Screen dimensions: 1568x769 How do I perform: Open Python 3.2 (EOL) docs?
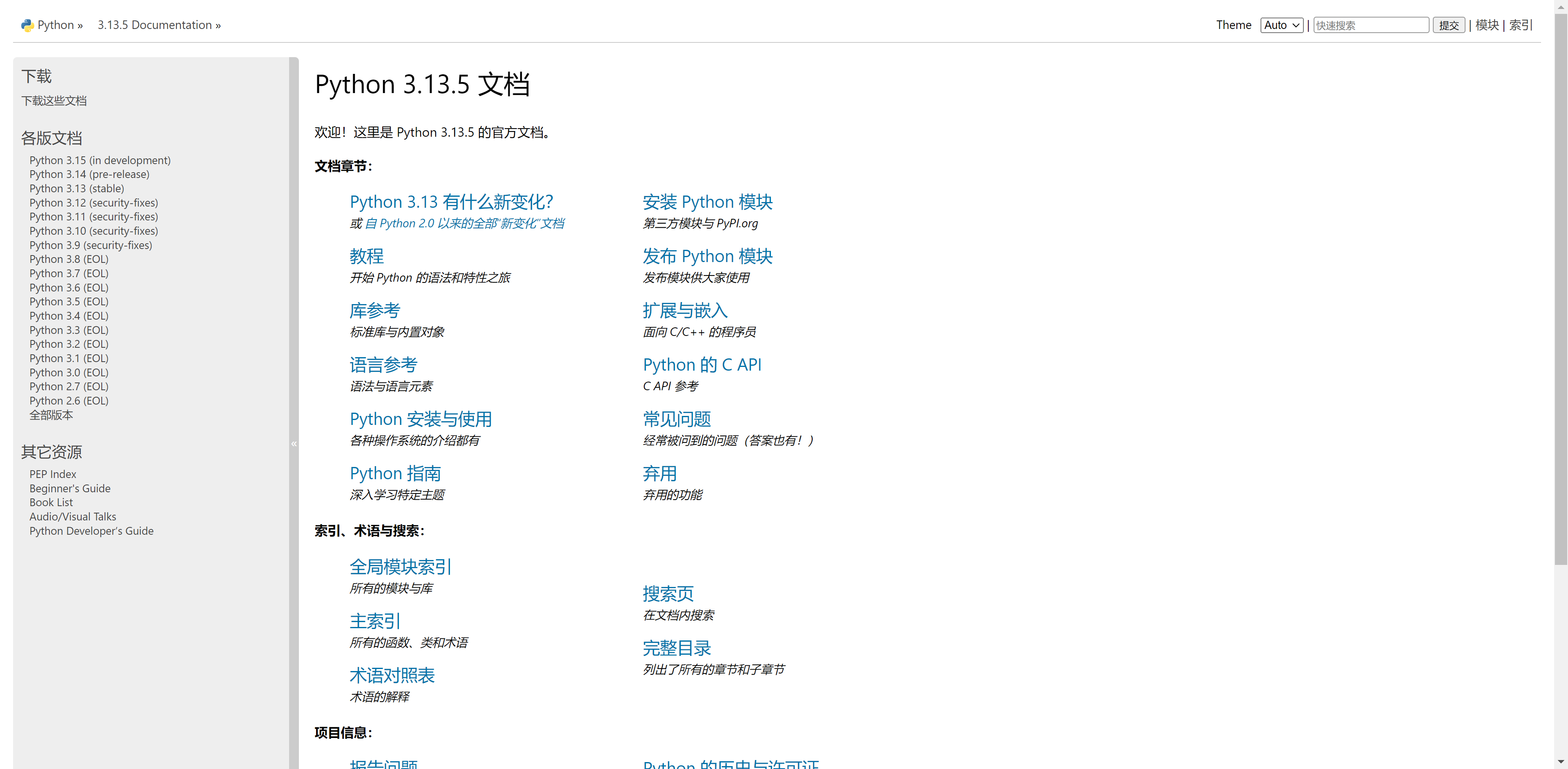pyautogui.click(x=69, y=344)
